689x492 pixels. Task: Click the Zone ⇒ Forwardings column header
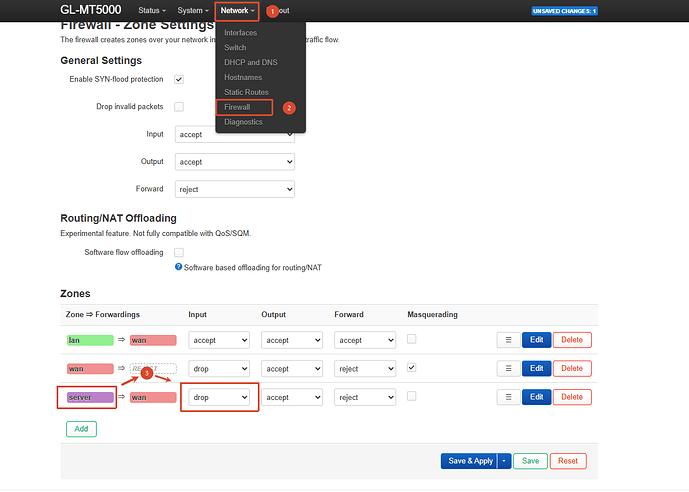pos(103,315)
